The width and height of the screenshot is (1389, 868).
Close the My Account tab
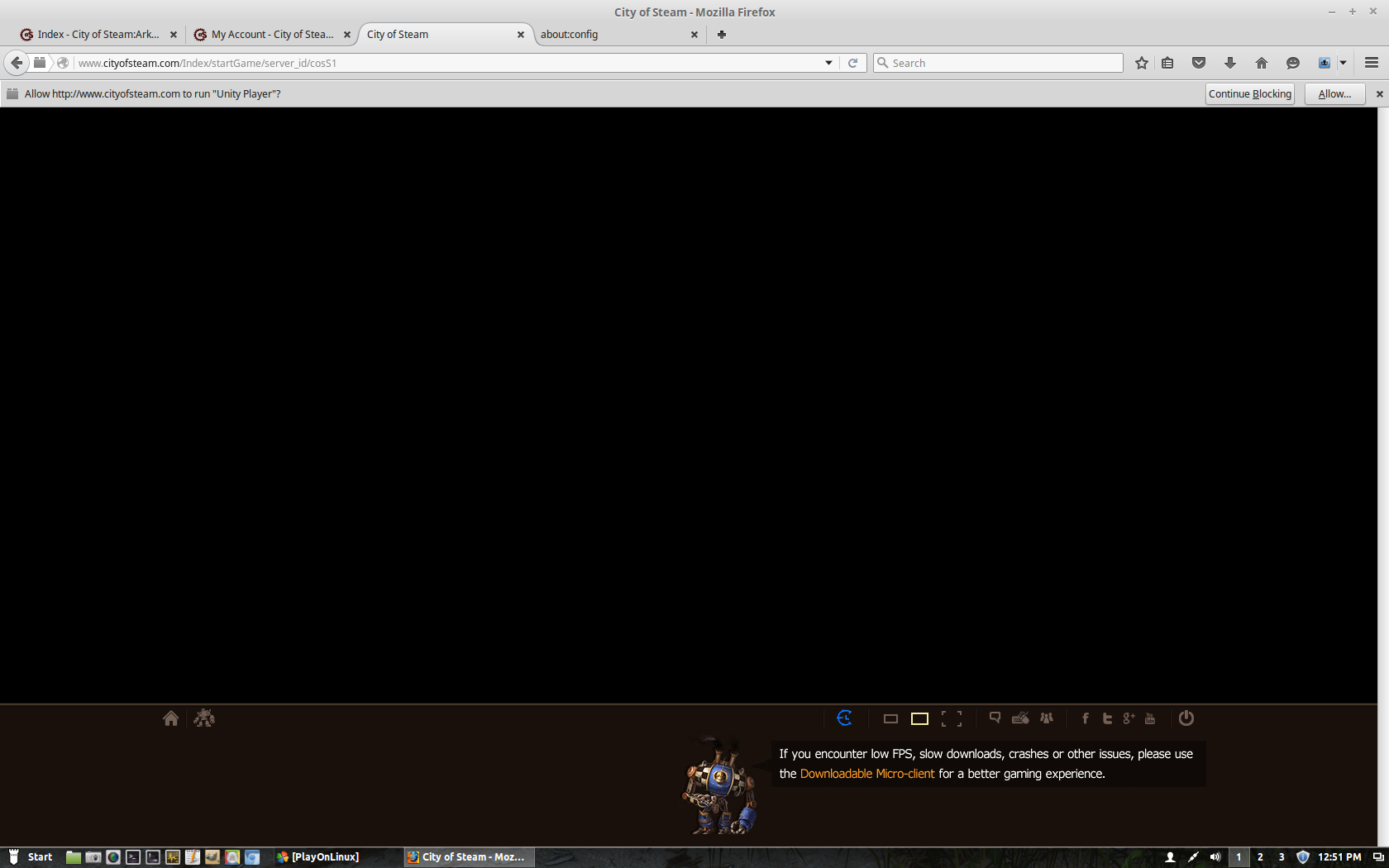pyautogui.click(x=347, y=35)
